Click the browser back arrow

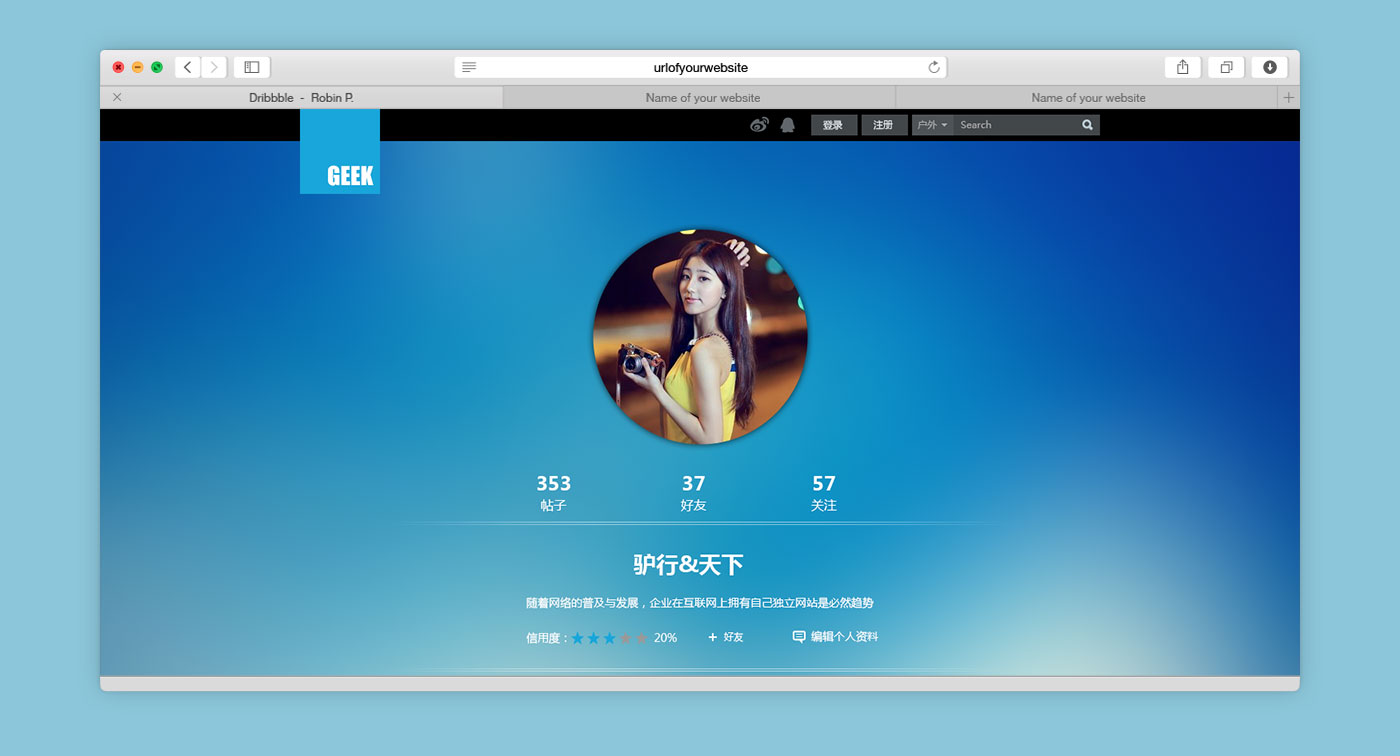tap(188, 67)
